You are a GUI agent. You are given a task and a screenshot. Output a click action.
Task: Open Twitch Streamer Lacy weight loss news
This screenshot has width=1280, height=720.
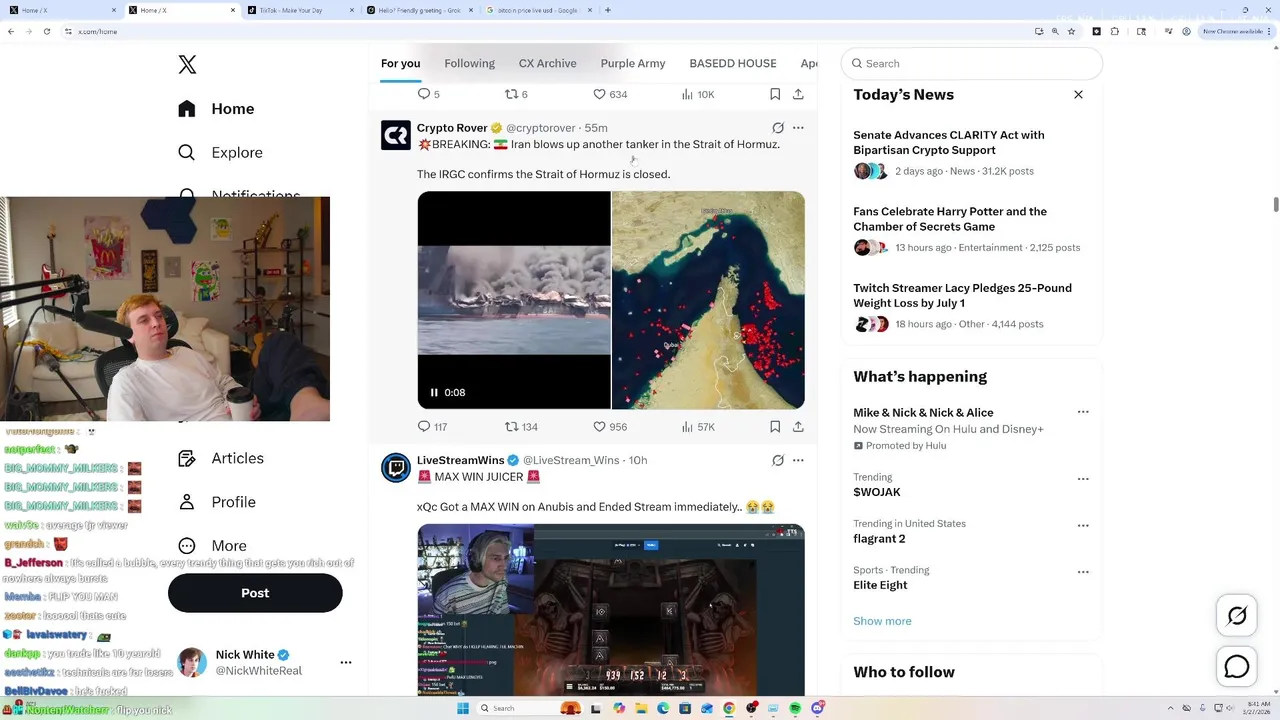coord(962,295)
